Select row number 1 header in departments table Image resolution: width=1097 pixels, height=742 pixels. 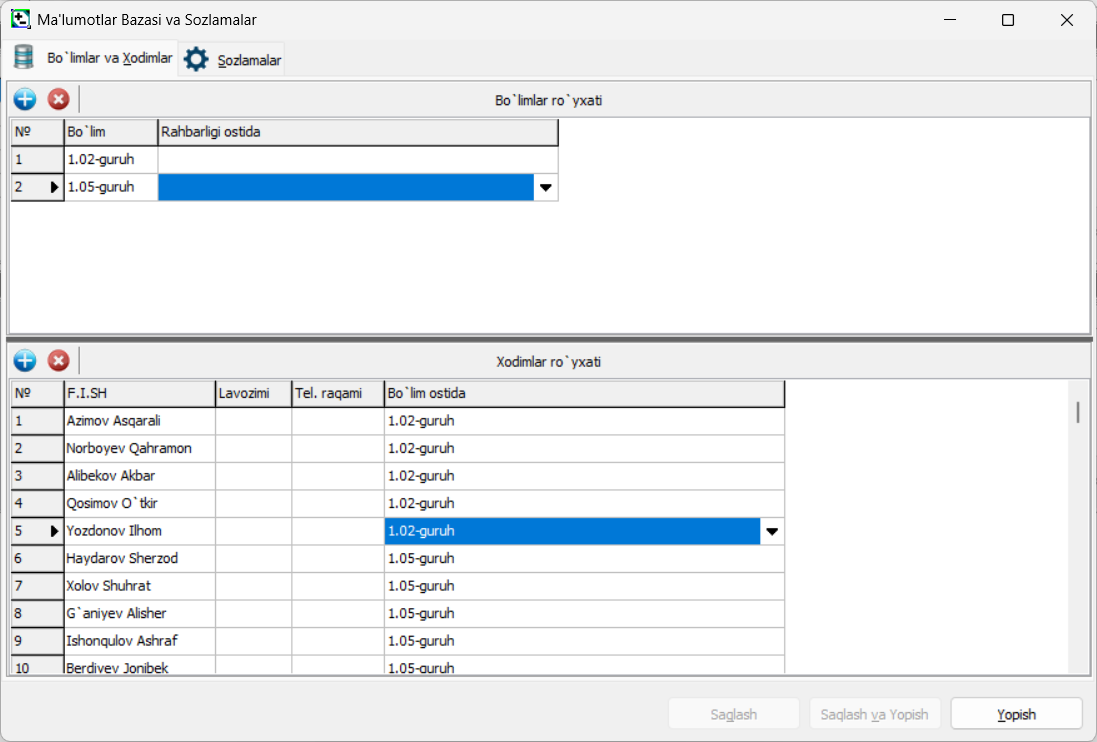point(38,159)
